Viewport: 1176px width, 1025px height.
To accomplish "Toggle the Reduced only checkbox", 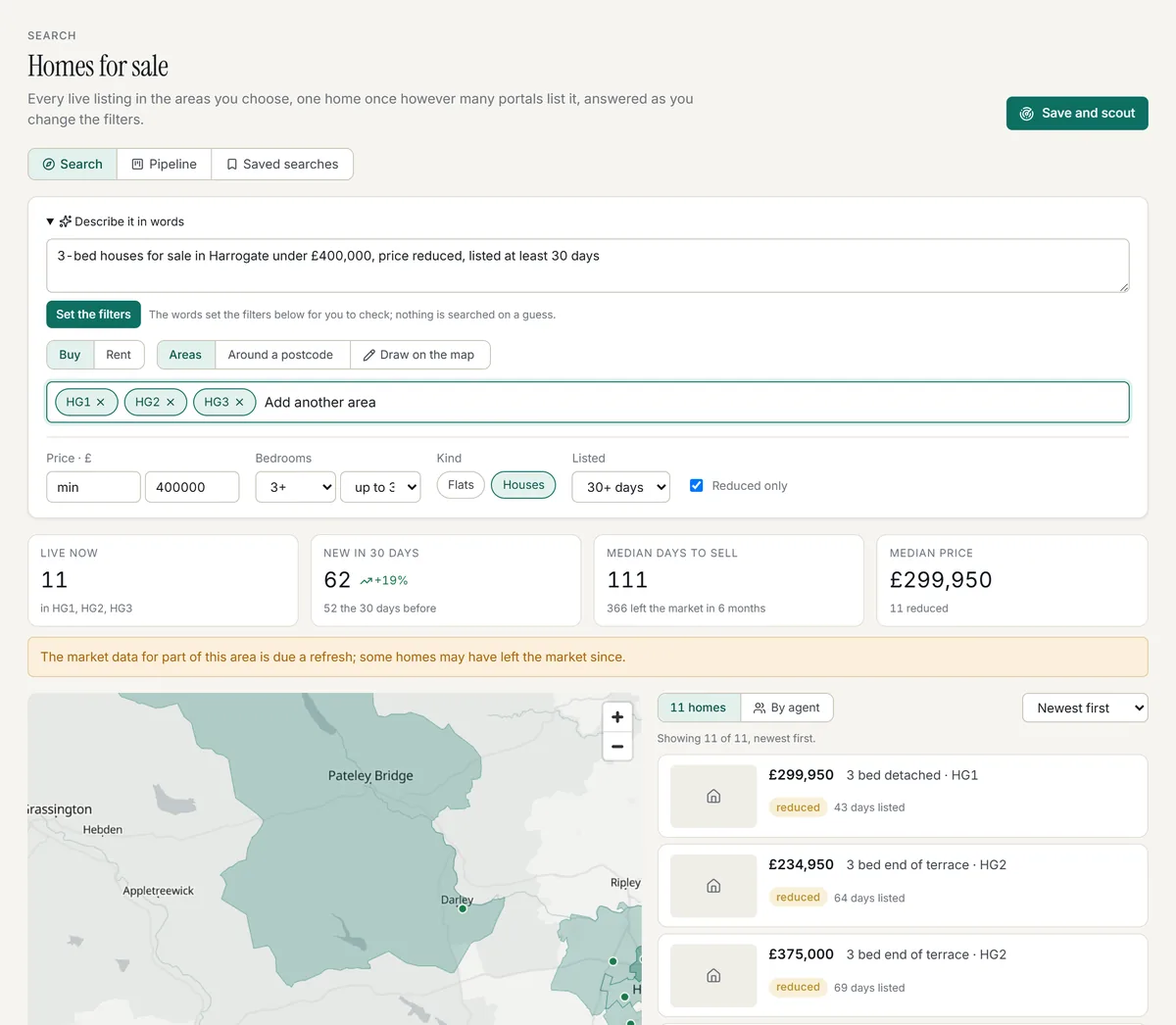I will 697,486.
